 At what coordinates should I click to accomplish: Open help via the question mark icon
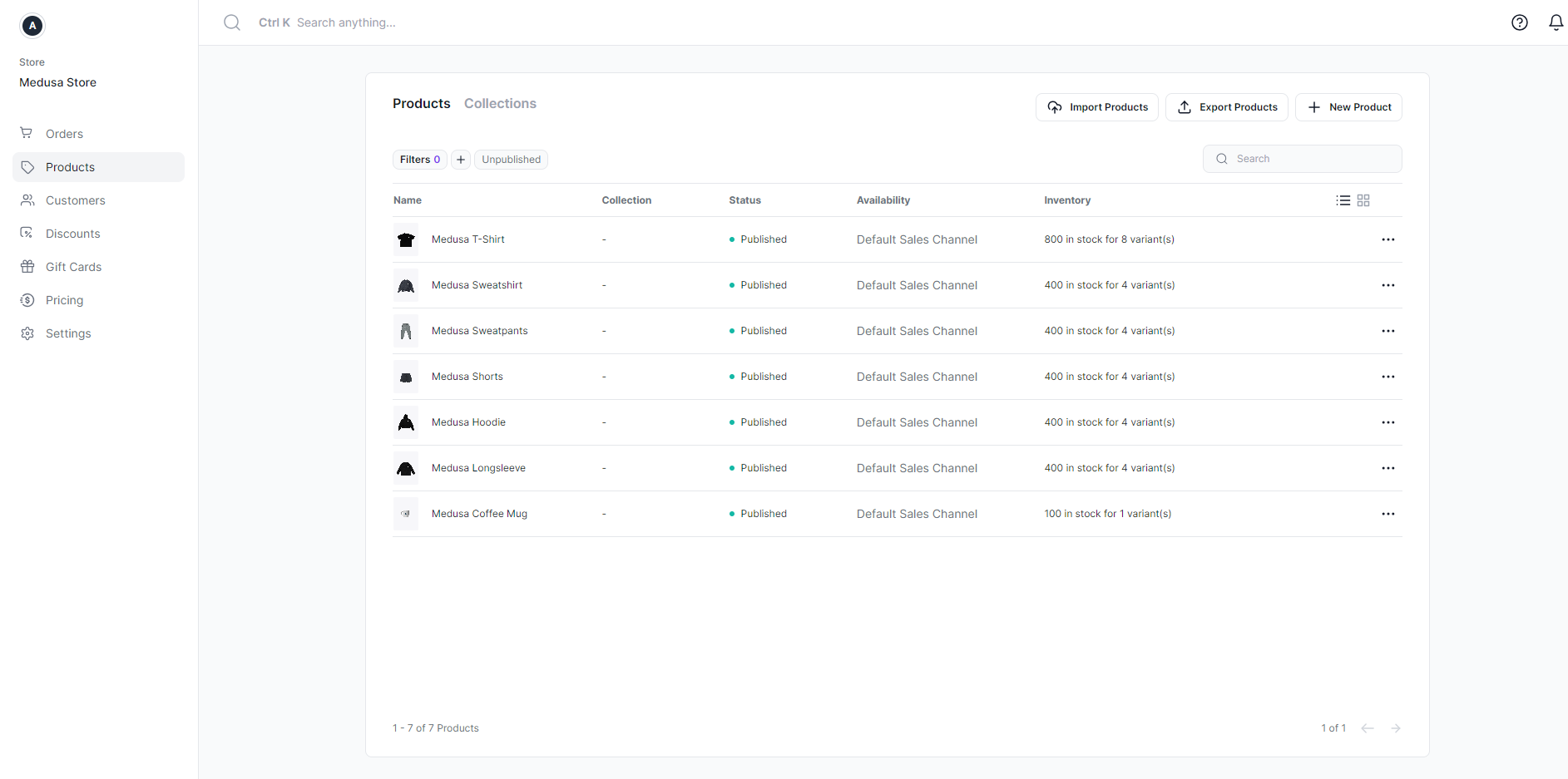tap(1520, 22)
